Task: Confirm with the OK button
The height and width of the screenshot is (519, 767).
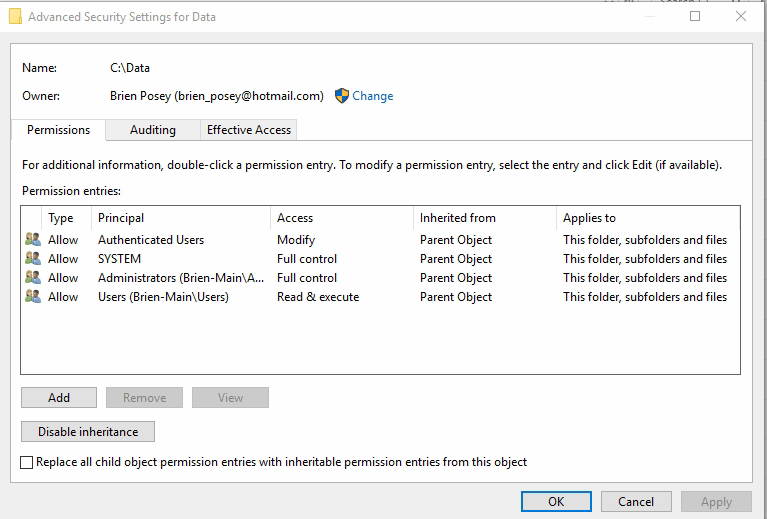Action: (556, 501)
